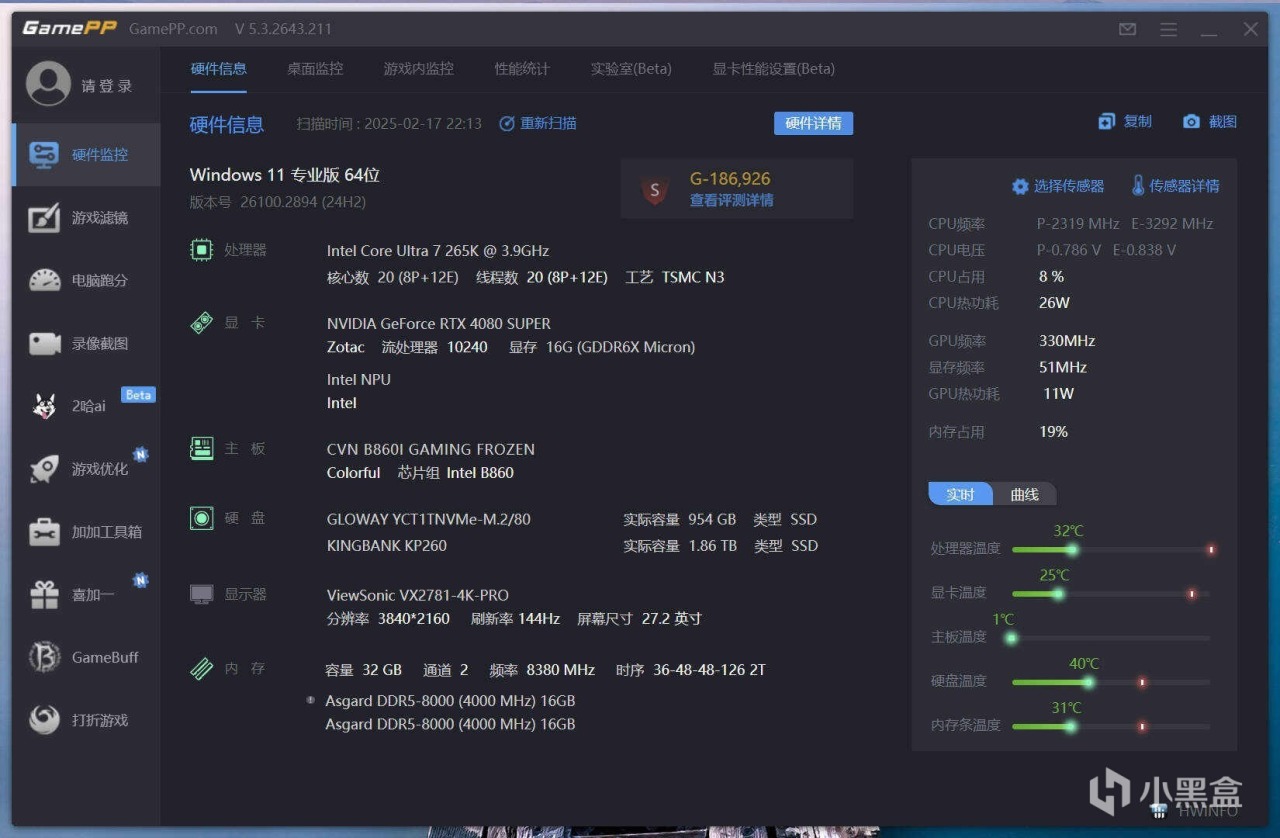Click KINGBANK KP260 disk entry
This screenshot has width=1280, height=838.
pyautogui.click(x=387, y=545)
